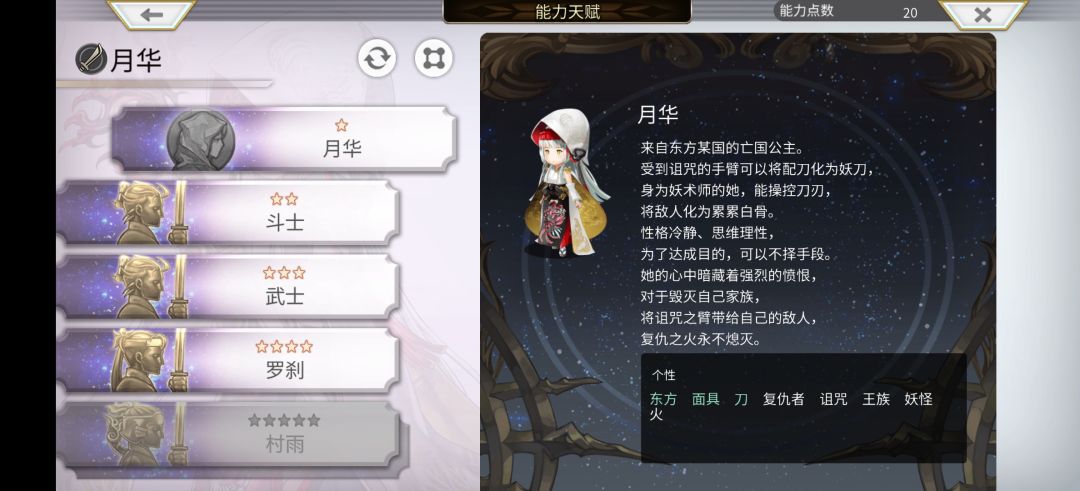
Task: Select the 武士 three-star job
Action: coord(229,286)
